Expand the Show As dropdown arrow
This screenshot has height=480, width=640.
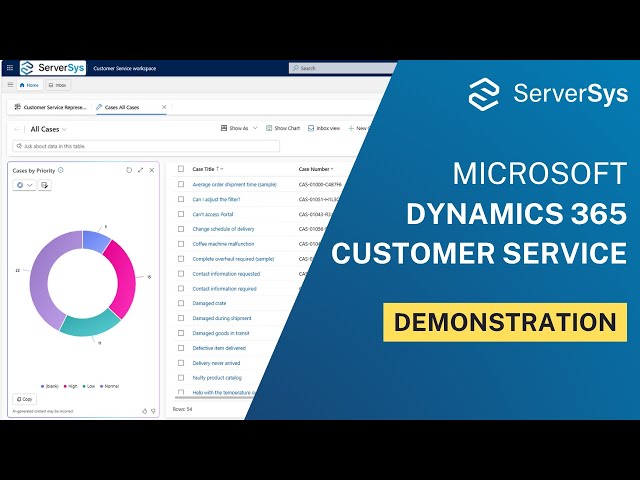pos(255,128)
